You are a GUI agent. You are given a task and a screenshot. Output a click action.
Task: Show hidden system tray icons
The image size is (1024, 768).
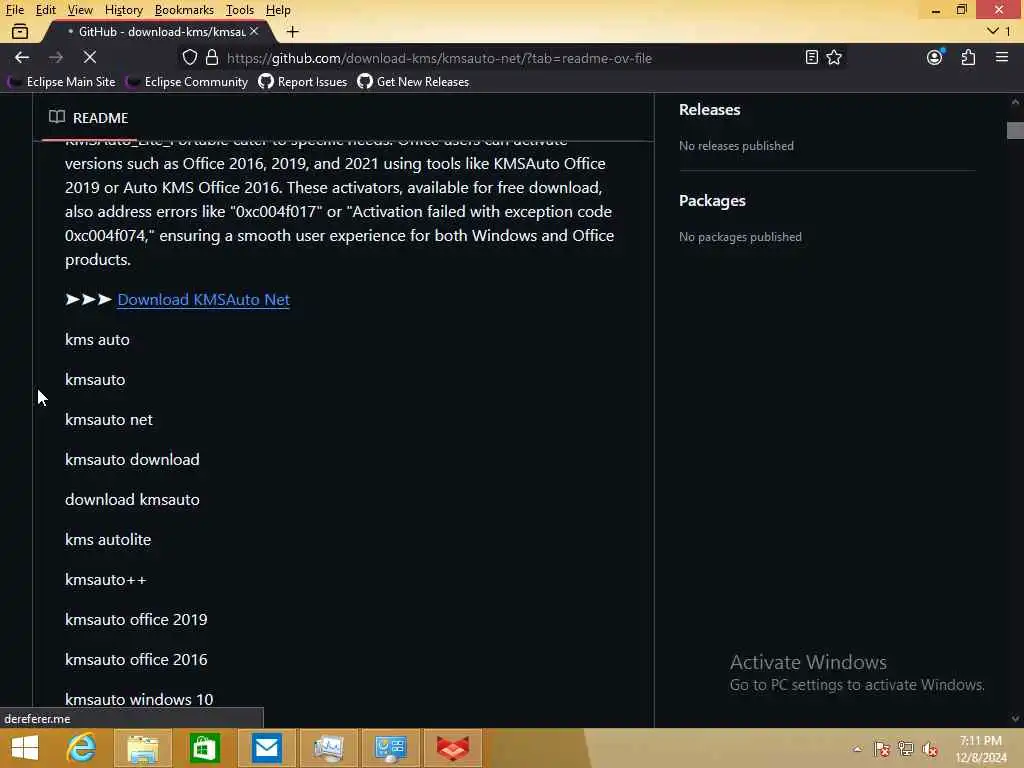click(x=857, y=749)
